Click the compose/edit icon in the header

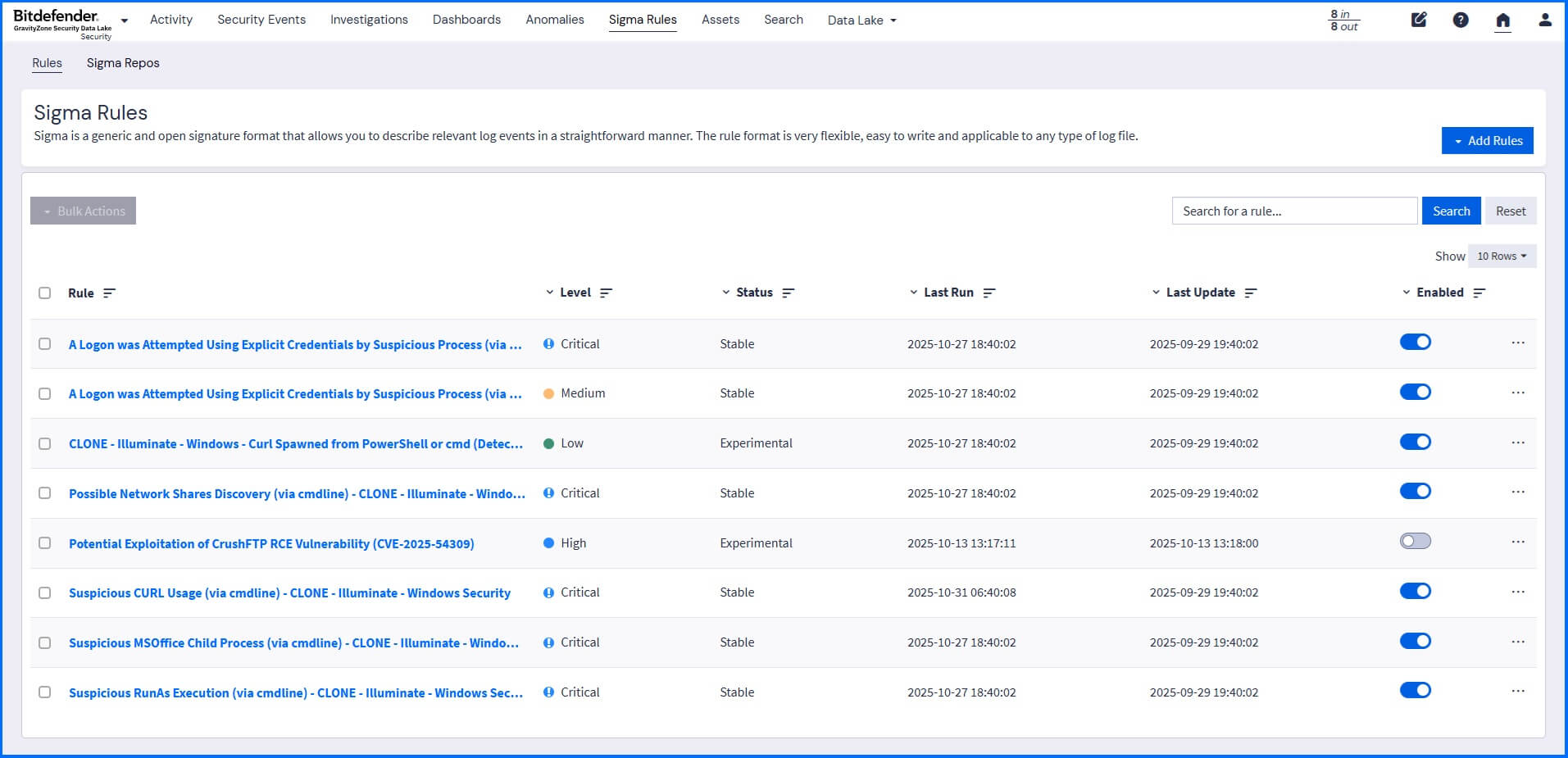[x=1418, y=20]
